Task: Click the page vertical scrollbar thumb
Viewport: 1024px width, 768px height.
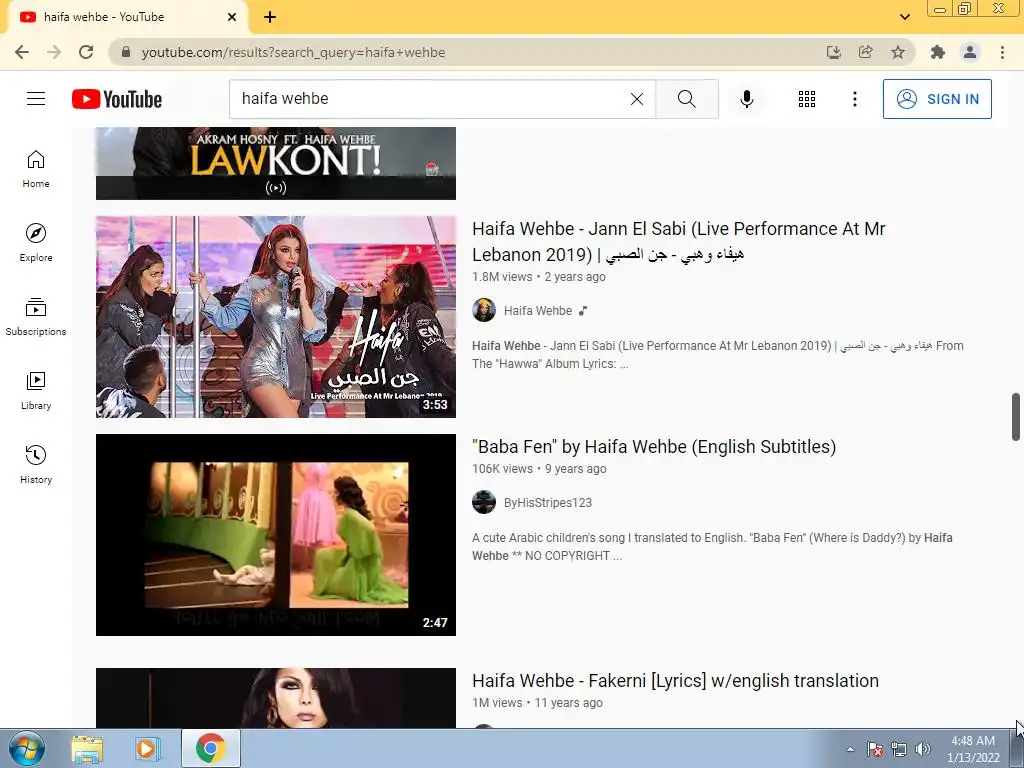Action: coord(1016,417)
